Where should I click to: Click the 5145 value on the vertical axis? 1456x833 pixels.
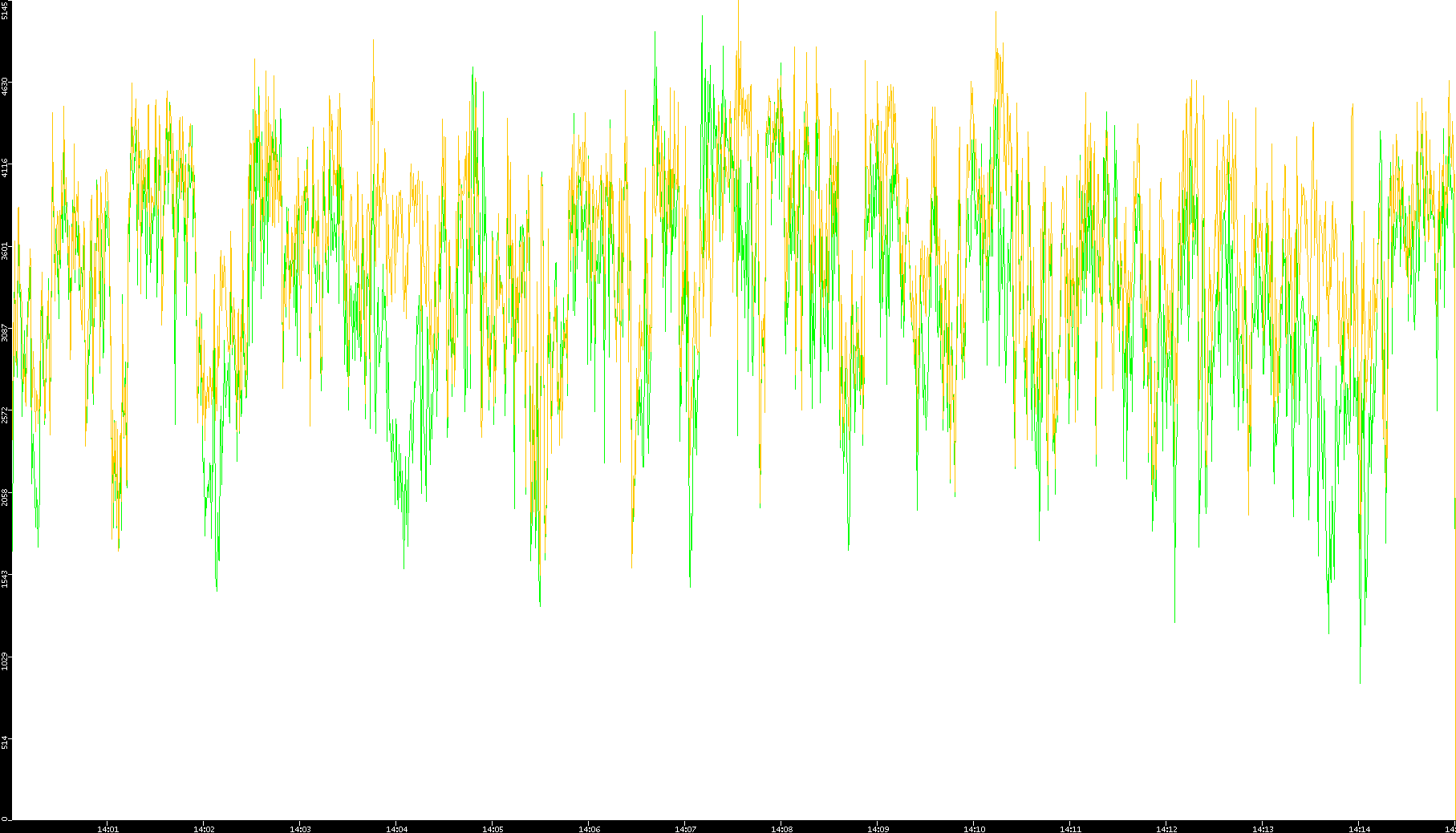pos(5,10)
